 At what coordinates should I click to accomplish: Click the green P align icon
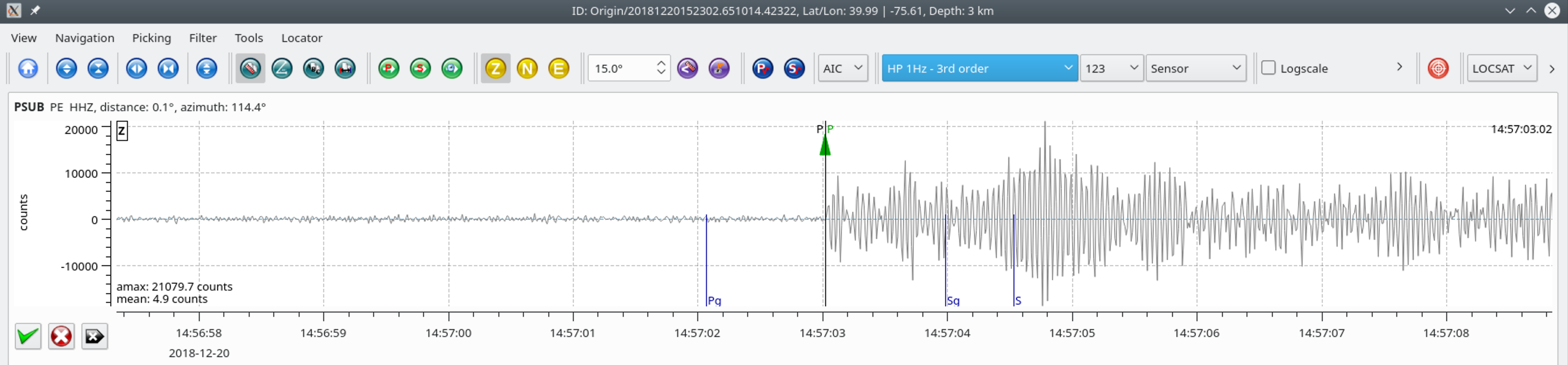[x=389, y=68]
